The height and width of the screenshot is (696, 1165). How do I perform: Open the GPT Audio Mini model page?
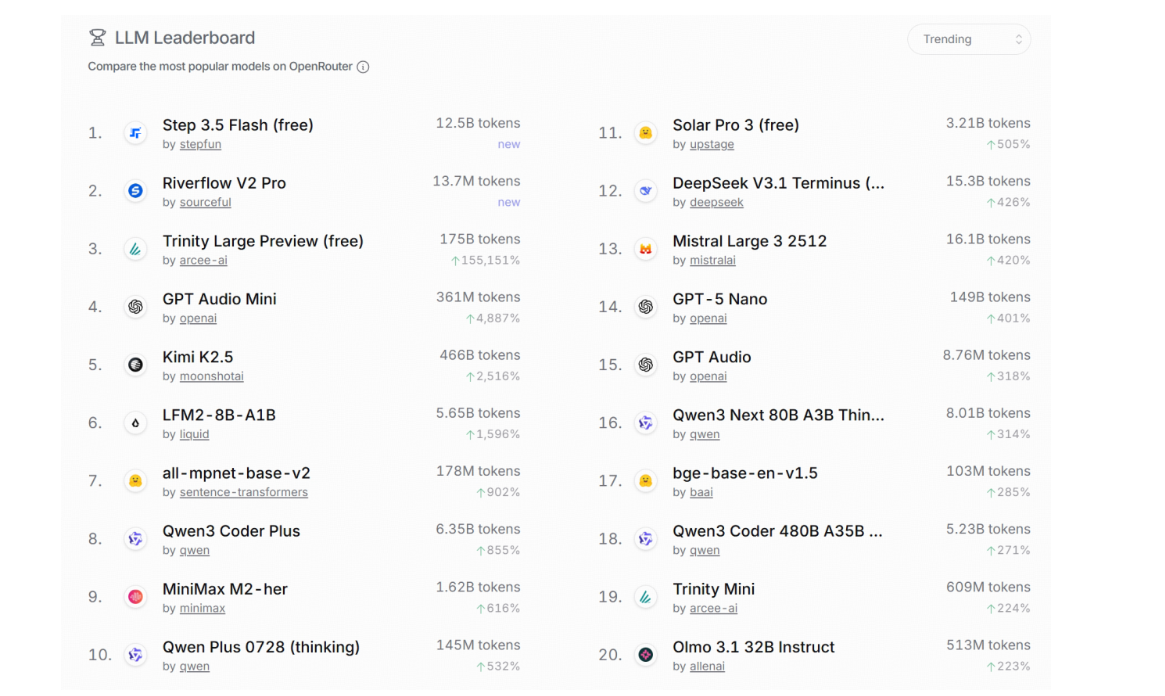(219, 299)
